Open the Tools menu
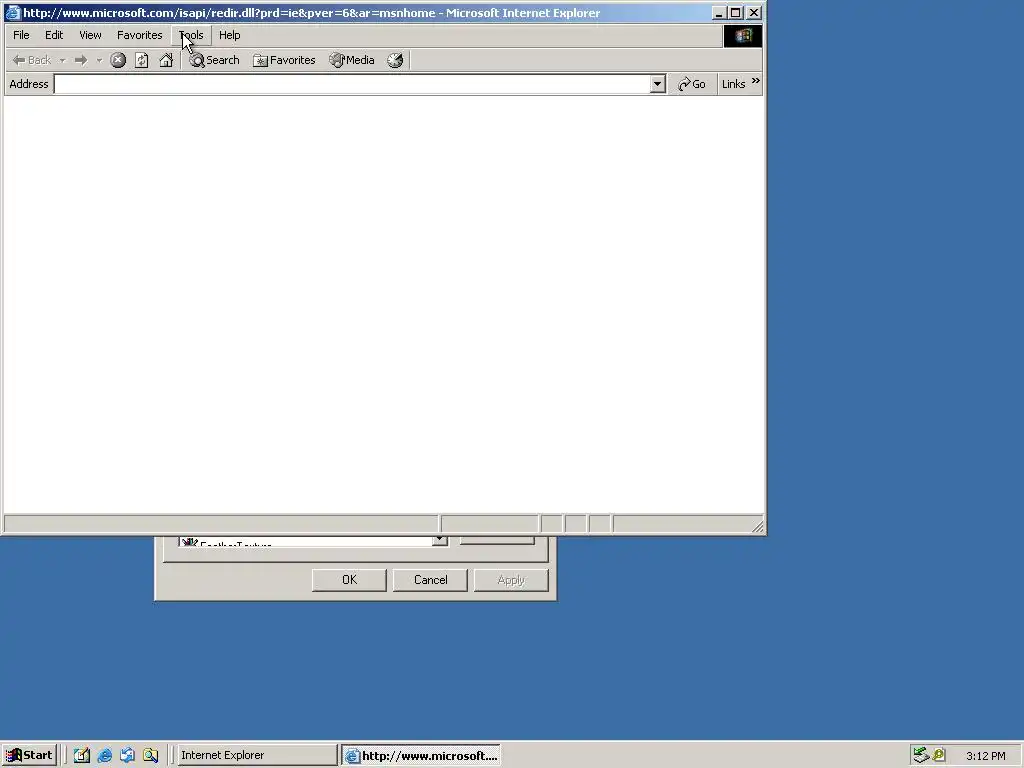This screenshot has width=1024, height=768. coord(191,35)
